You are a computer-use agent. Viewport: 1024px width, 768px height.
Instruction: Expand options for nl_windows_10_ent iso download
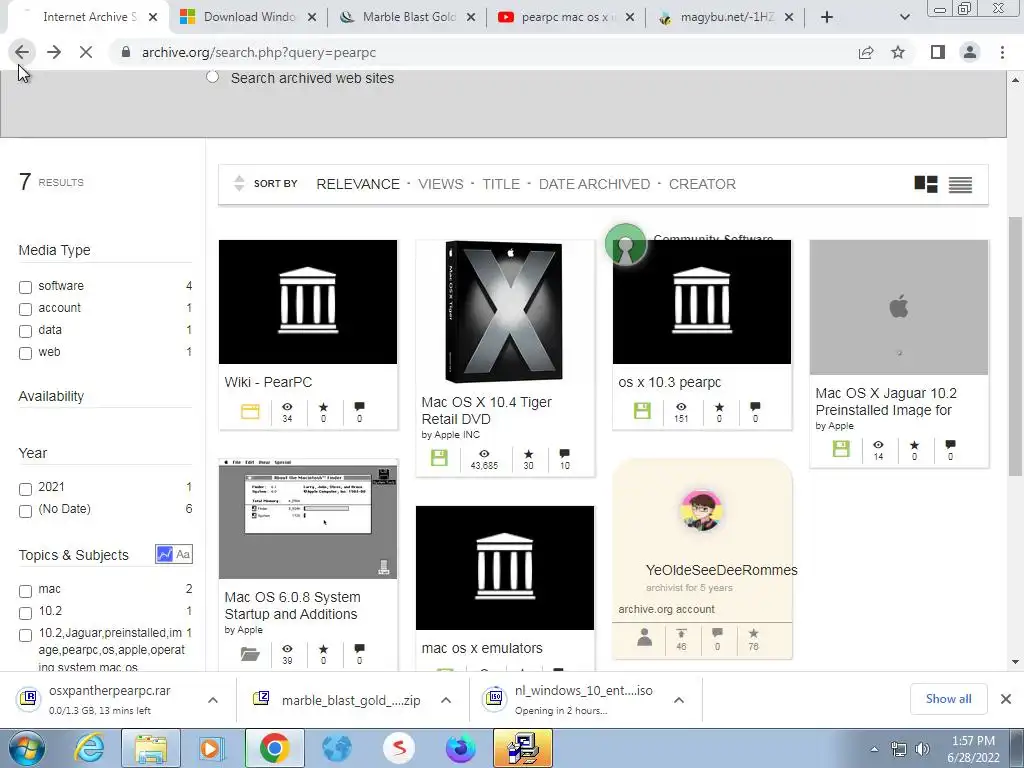(x=679, y=700)
